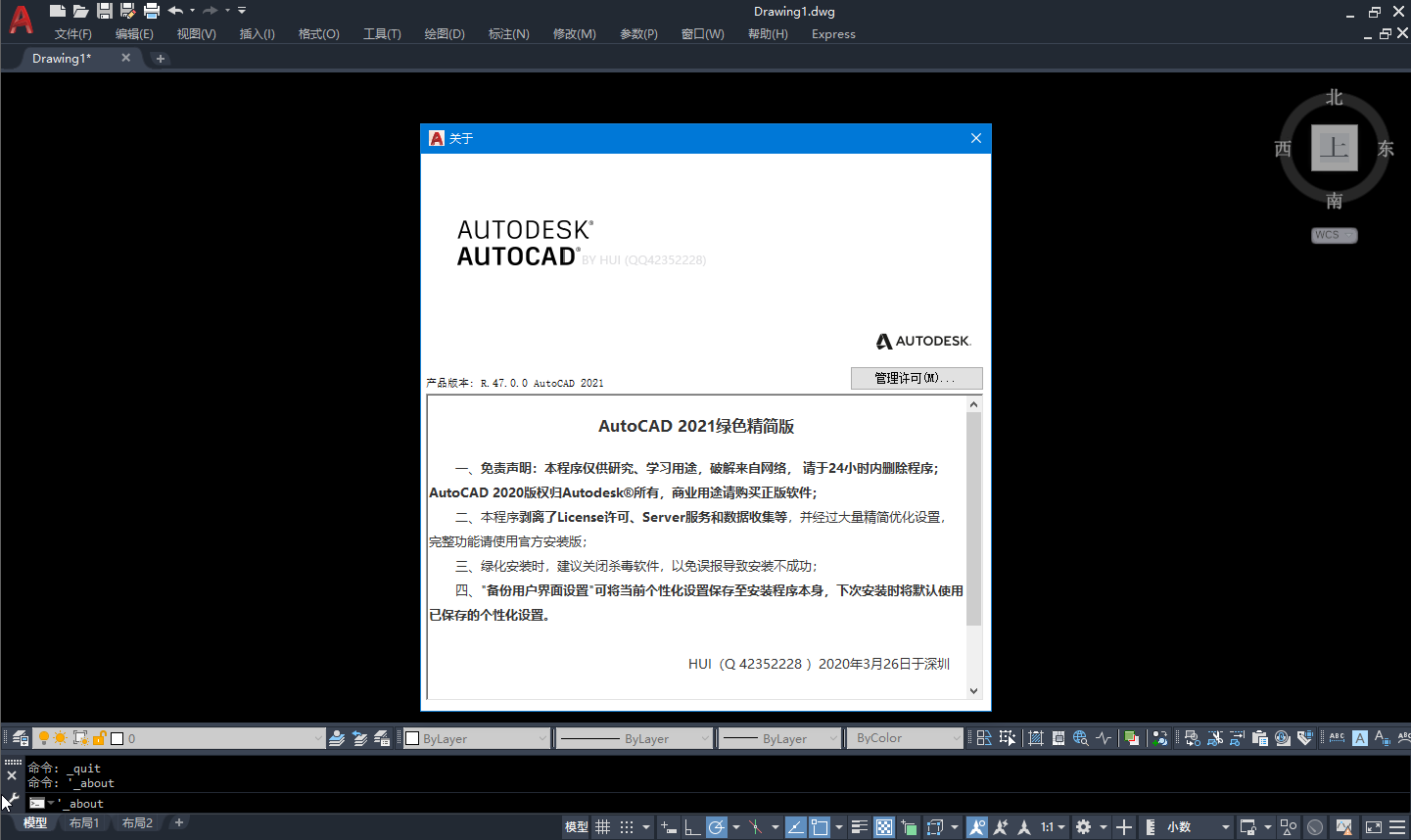This screenshot has width=1411, height=840.
Task: Open the 绘图(D) menu
Action: tap(444, 34)
